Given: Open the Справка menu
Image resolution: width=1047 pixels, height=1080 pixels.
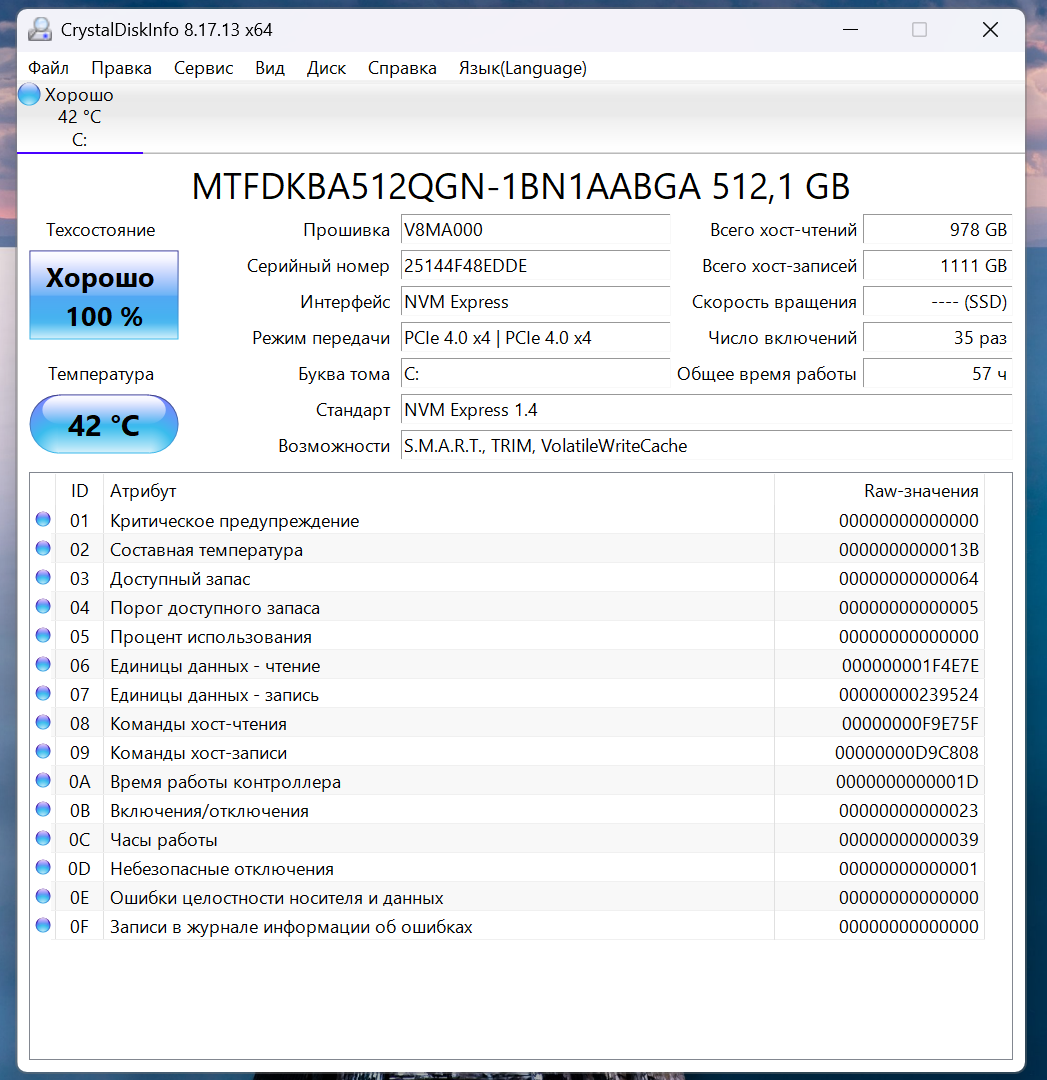Looking at the screenshot, I should coord(402,68).
